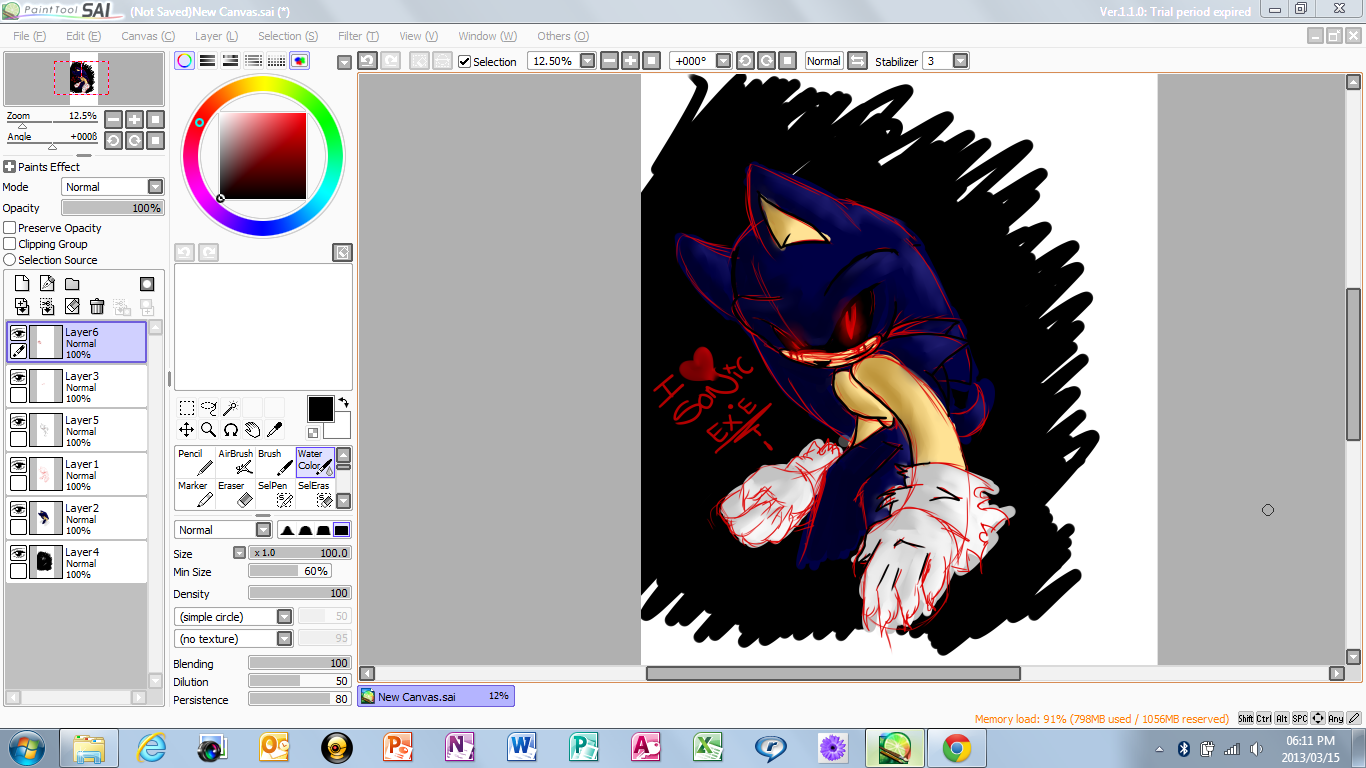Adjust the brush Density slider
The image size is (1366, 768).
coord(299,593)
